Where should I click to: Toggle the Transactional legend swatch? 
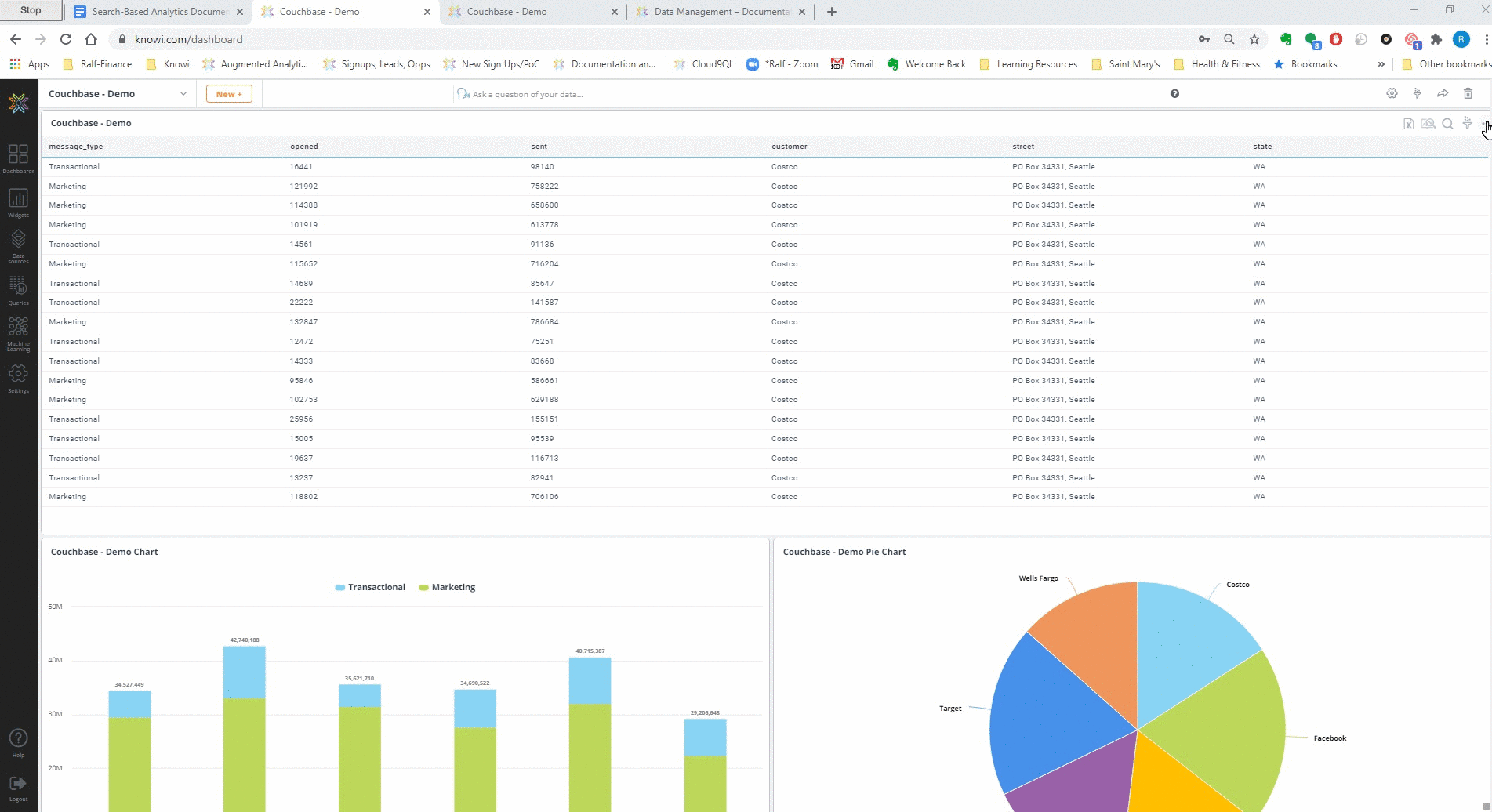click(339, 587)
